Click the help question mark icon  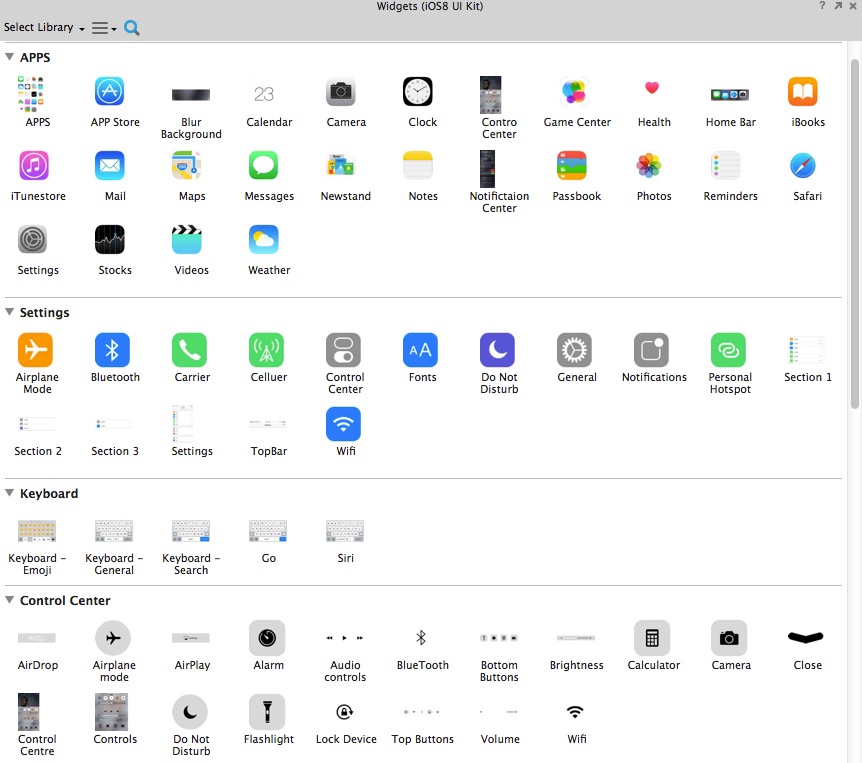click(822, 5)
